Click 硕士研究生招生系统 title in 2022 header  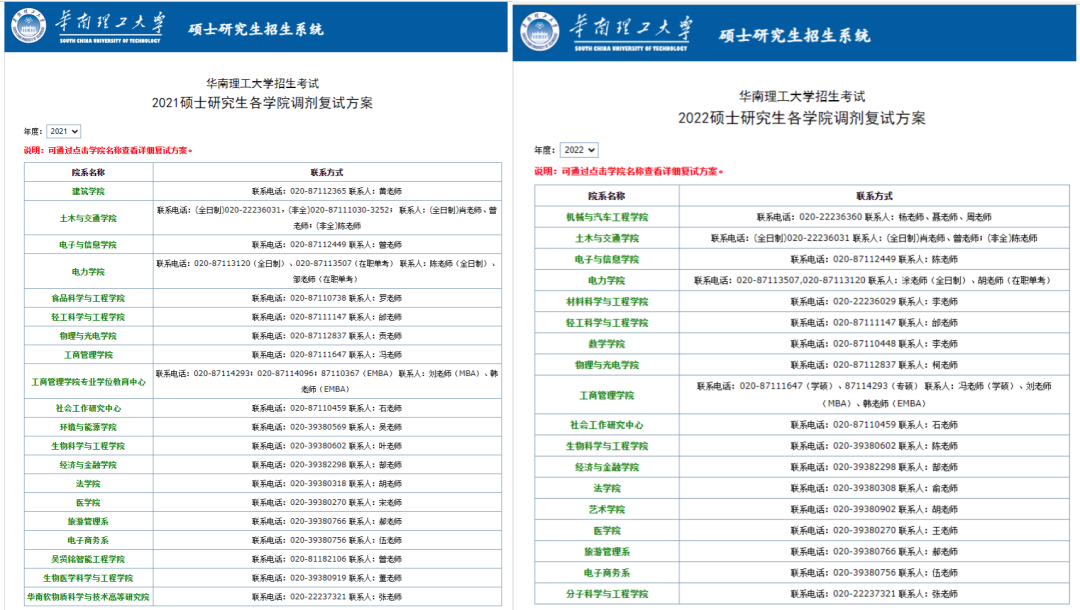[x=794, y=35]
